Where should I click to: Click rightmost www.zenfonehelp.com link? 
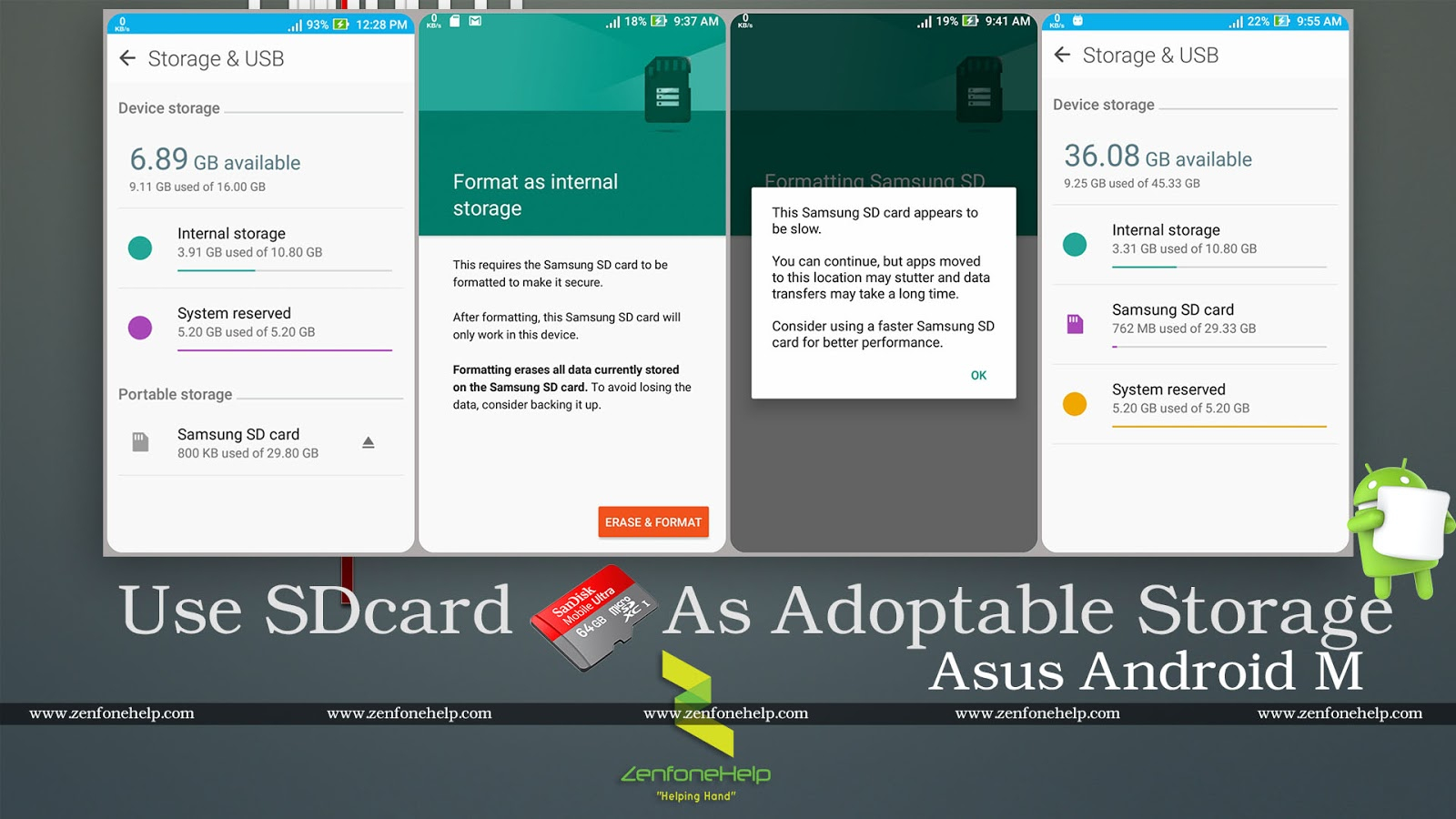pos(1340,713)
